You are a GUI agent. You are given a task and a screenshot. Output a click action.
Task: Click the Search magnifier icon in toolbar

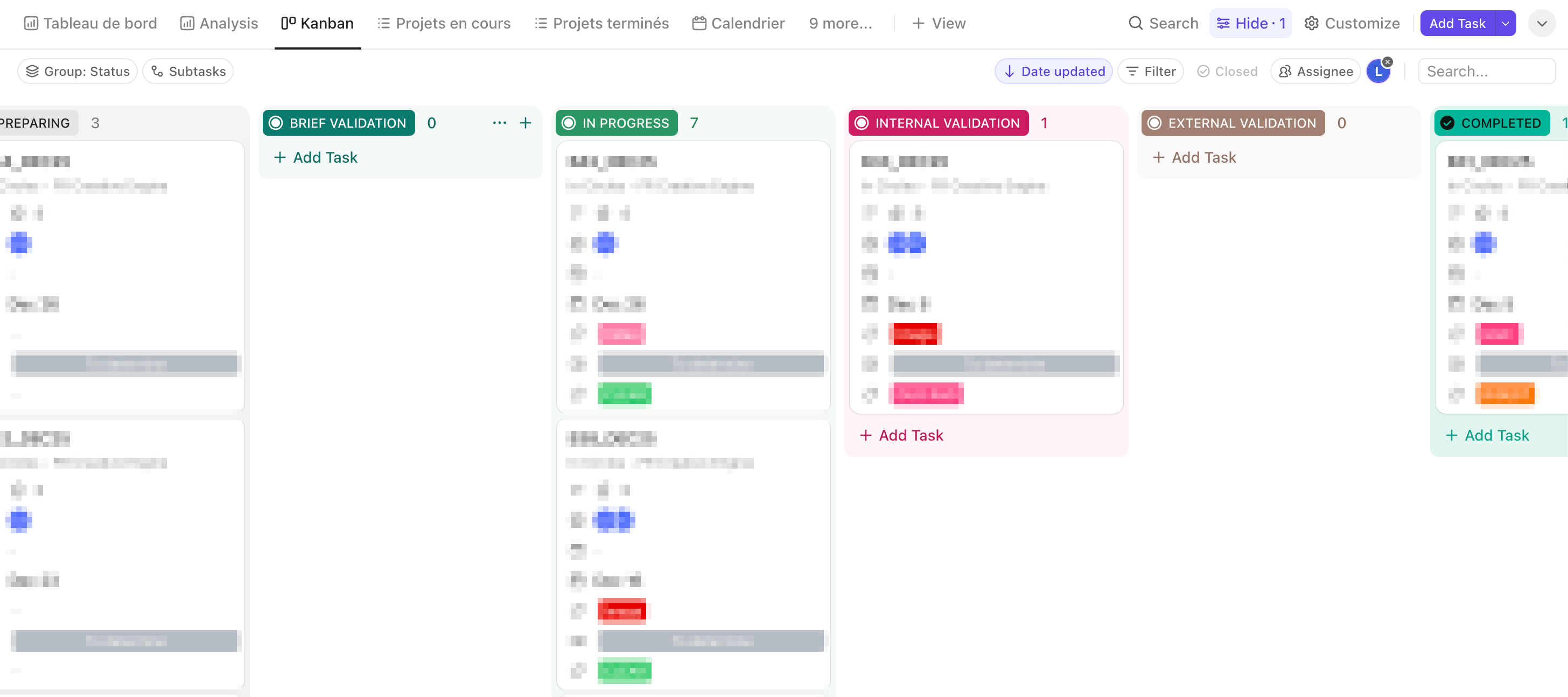[1135, 23]
